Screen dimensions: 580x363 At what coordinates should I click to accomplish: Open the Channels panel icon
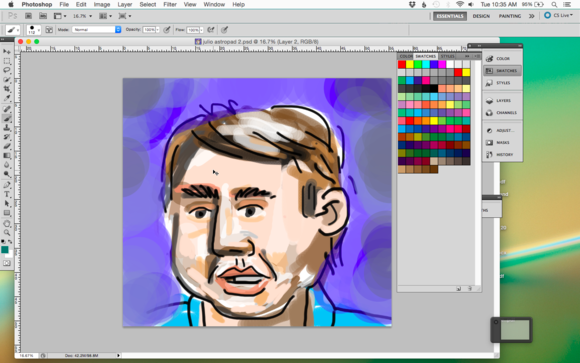pyautogui.click(x=502, y=112)
